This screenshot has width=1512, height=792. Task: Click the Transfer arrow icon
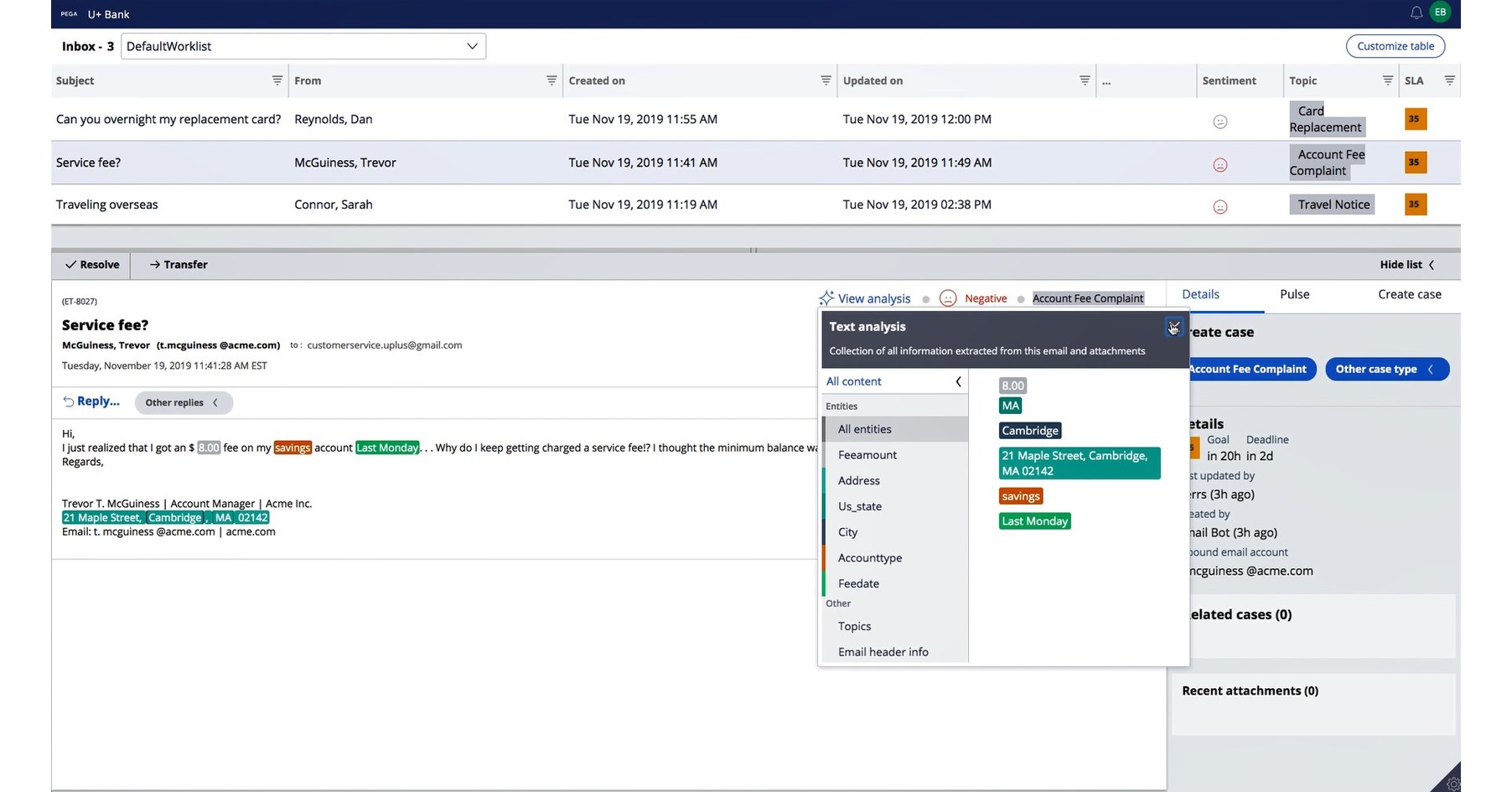coord(154,265)
